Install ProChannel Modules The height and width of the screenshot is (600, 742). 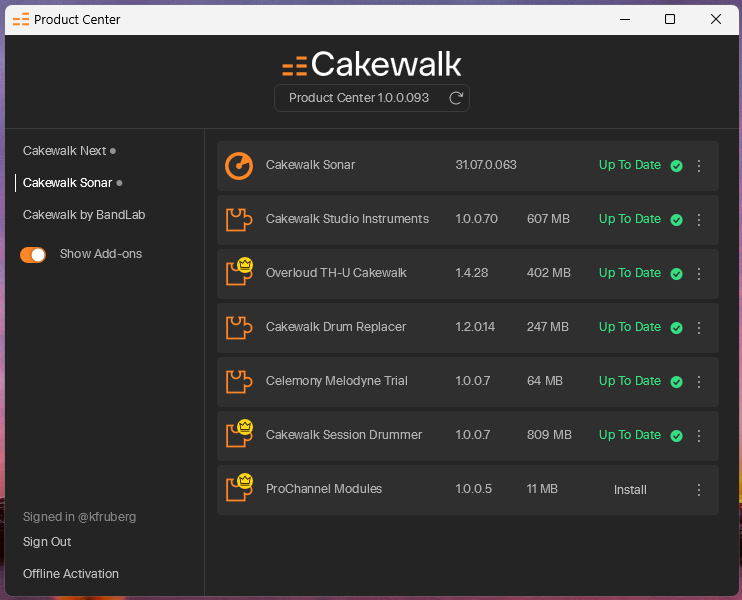pyautogui.click(x=630, y=490)
